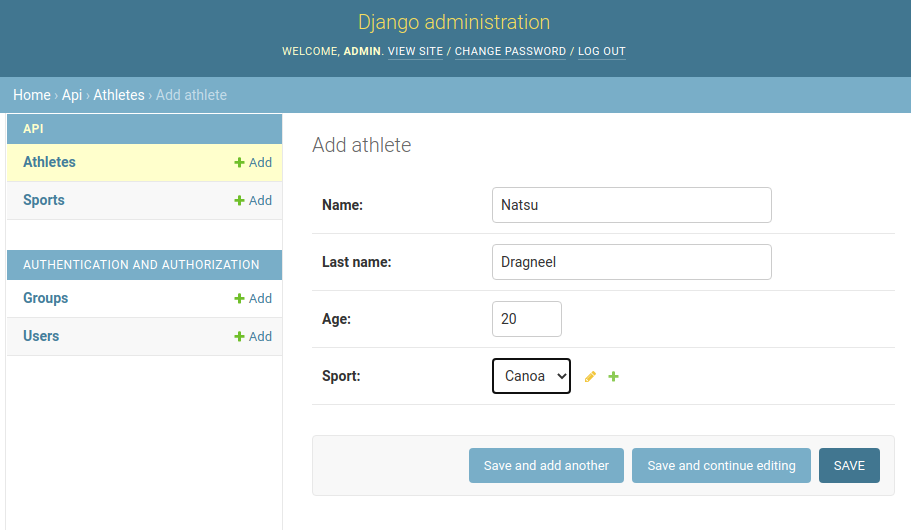This screenshot has width=911, height=530.
Task: Click the View Site link
Action: click(x=415, y=51)
